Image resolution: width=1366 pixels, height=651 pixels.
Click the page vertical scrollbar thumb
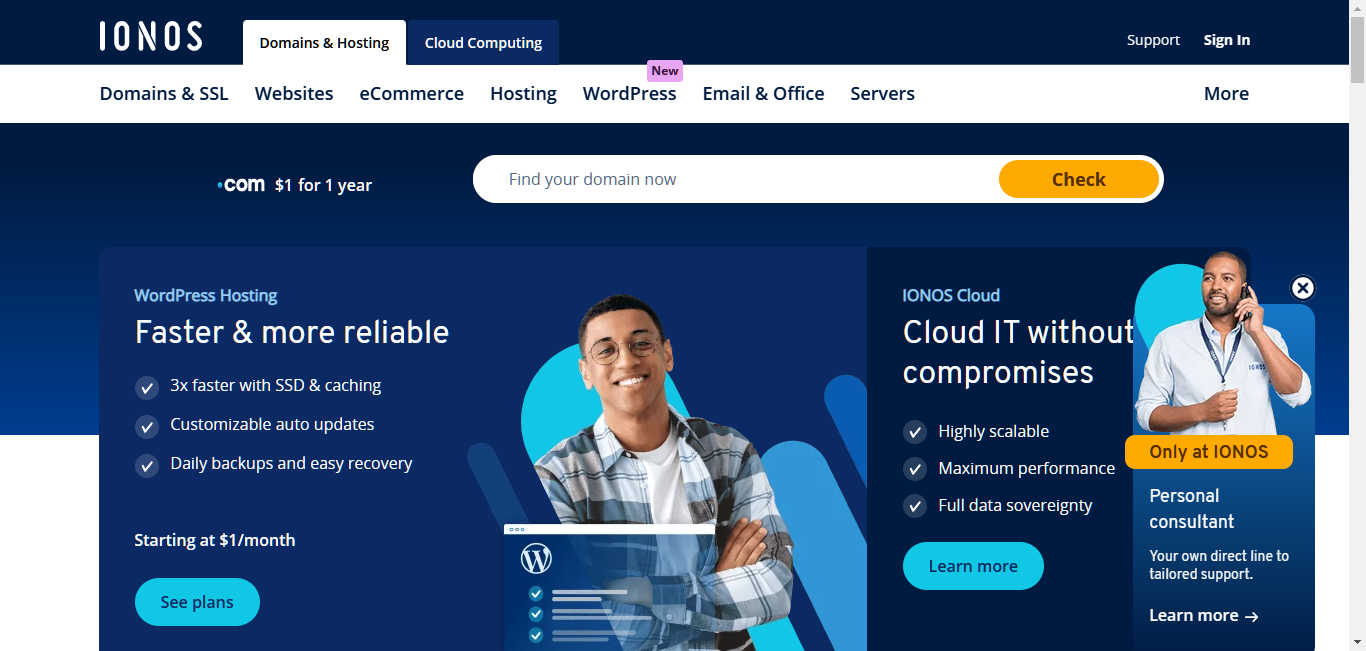coord(1357,49)
